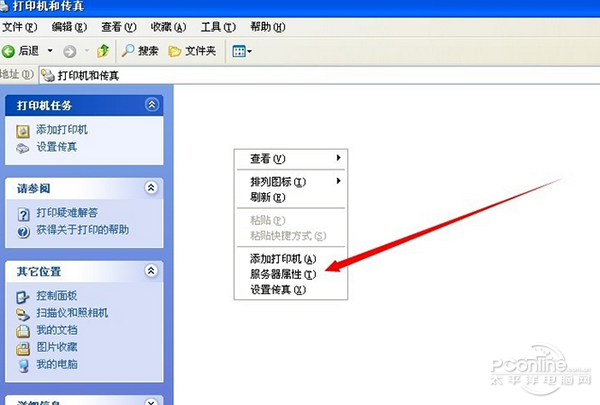Viewport: 600px width, 405px height.
Task: Click the 我的文档 folder icon
Action: 23,331
